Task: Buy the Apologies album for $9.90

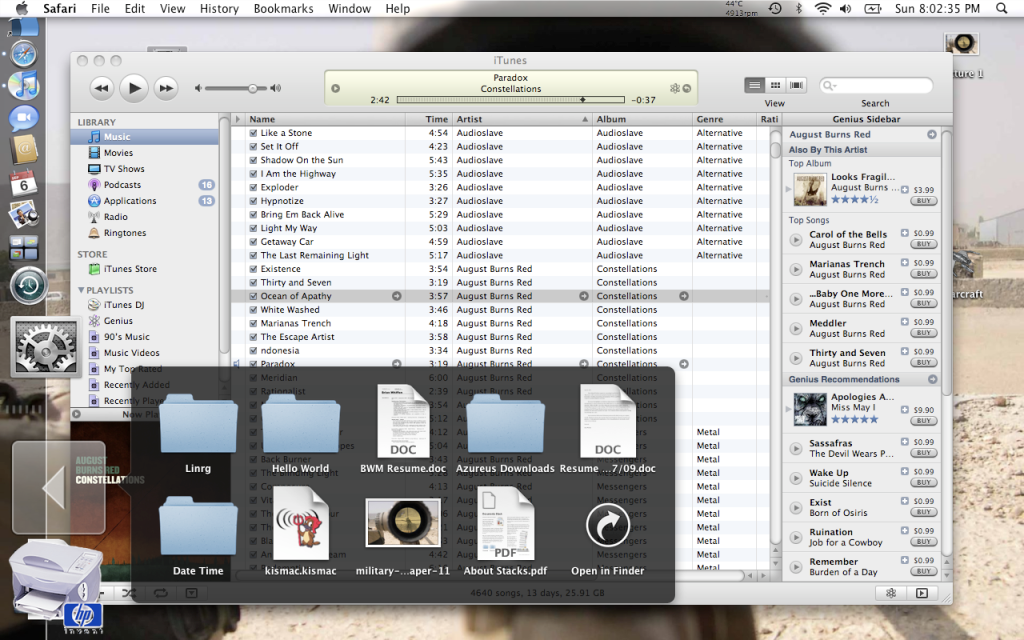Action: [x=923, y=421]
